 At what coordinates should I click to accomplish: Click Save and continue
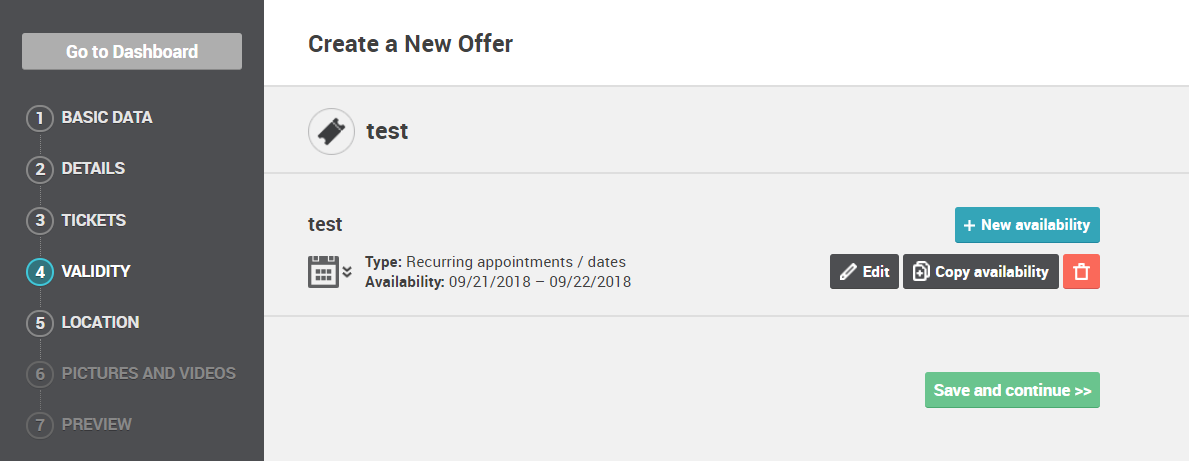[x=1012, y=390]
